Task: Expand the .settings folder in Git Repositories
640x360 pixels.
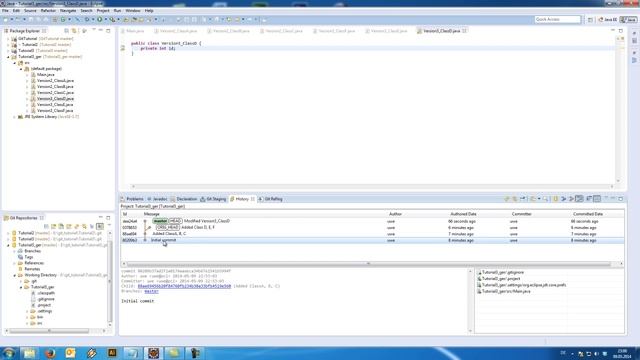Action: (x=27, y=311)
